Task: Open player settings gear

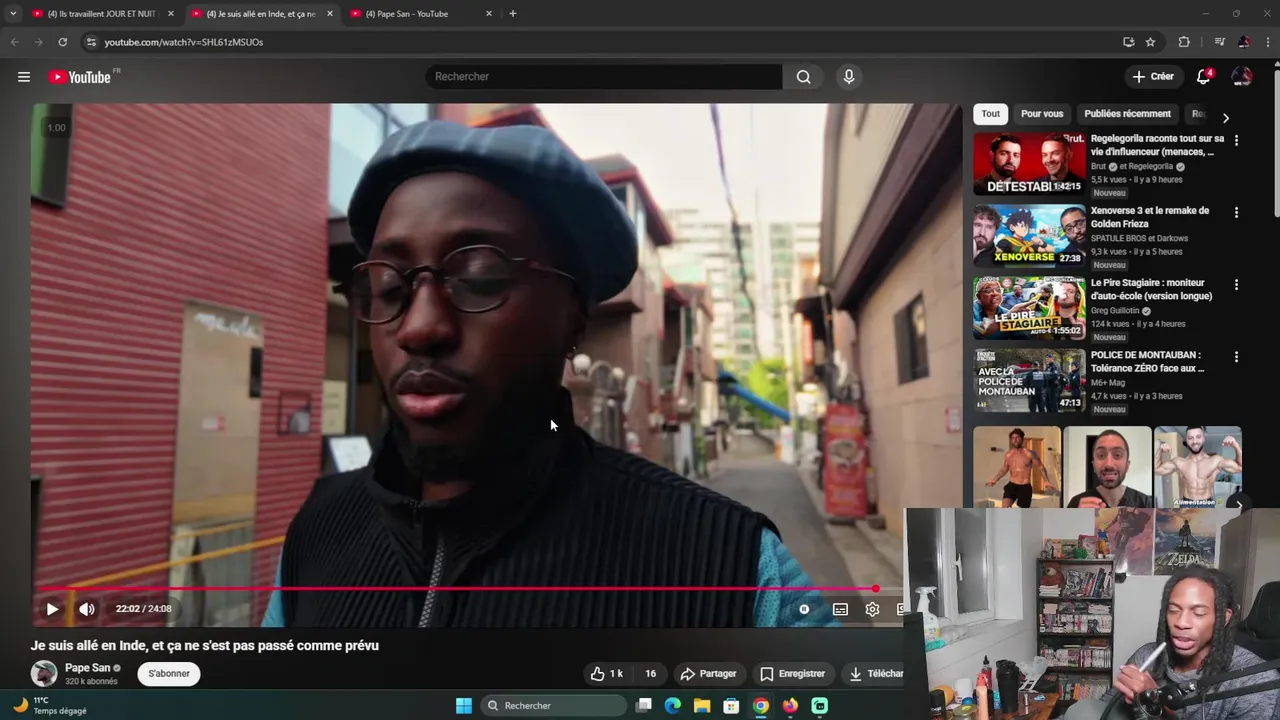Action: click(x=872, y=609)
